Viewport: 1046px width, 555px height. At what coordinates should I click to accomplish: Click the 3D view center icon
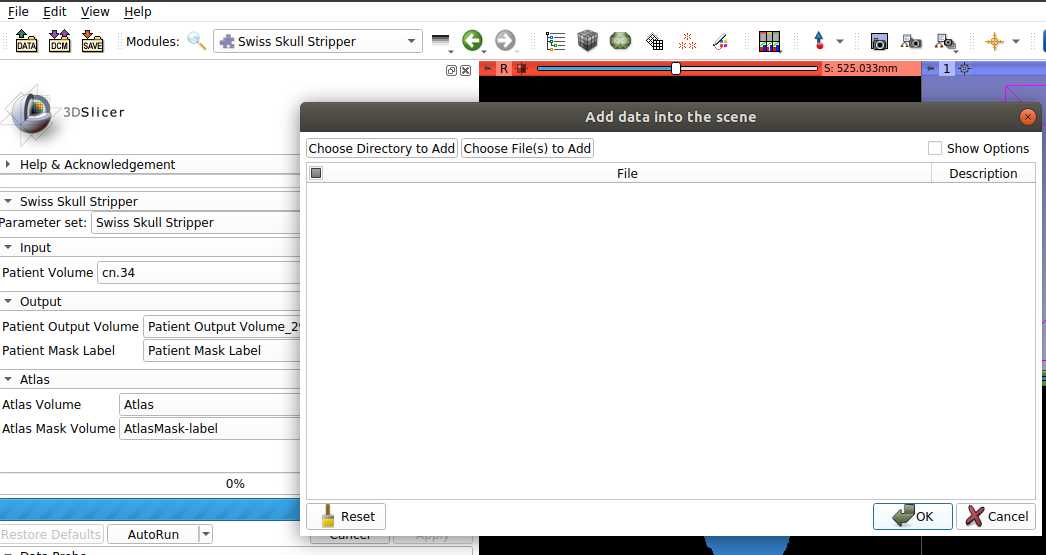click(965, 68)
